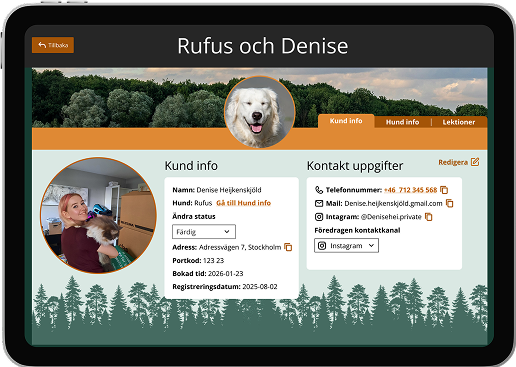Click the page title Rufus och Denise
This screenshot has height=367, width=516.
coord(263,46)
